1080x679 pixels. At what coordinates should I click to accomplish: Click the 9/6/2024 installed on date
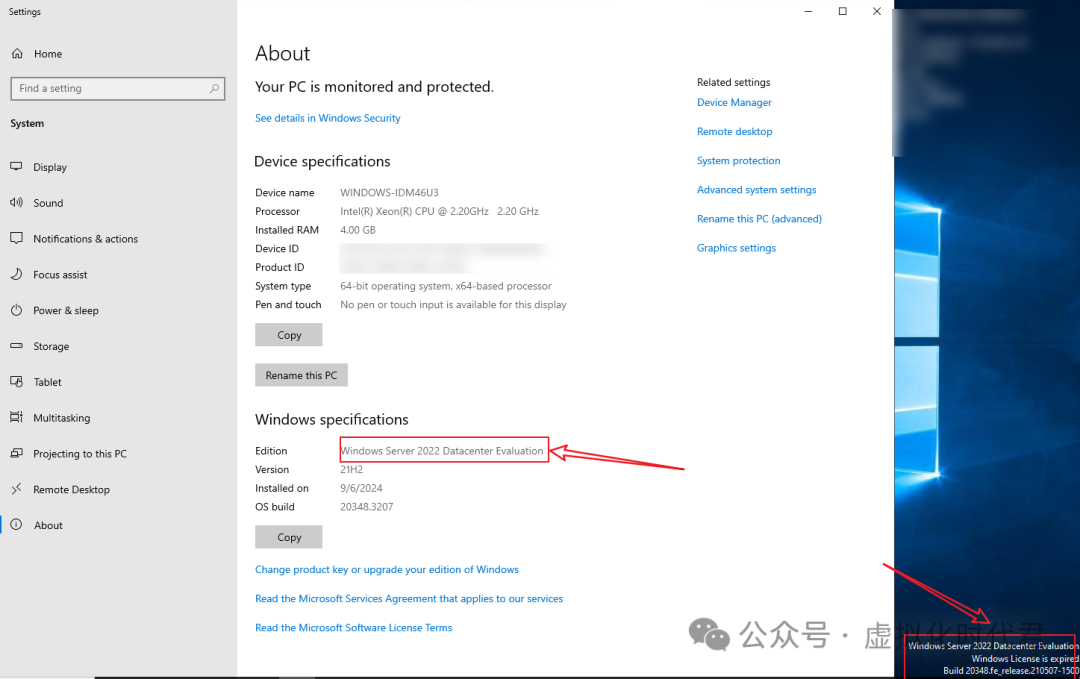(361, 488)
